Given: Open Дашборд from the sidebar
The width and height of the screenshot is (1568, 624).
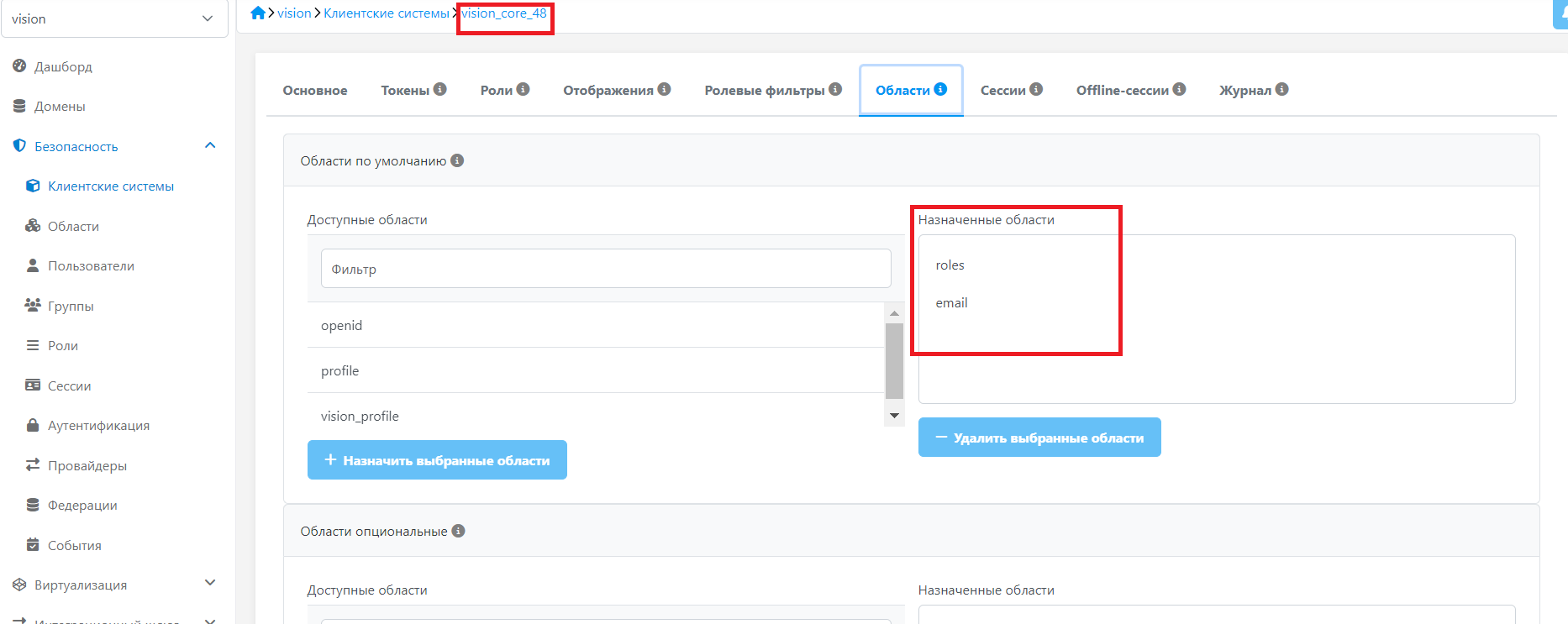Looking at the screenshot, I should 63,66.
